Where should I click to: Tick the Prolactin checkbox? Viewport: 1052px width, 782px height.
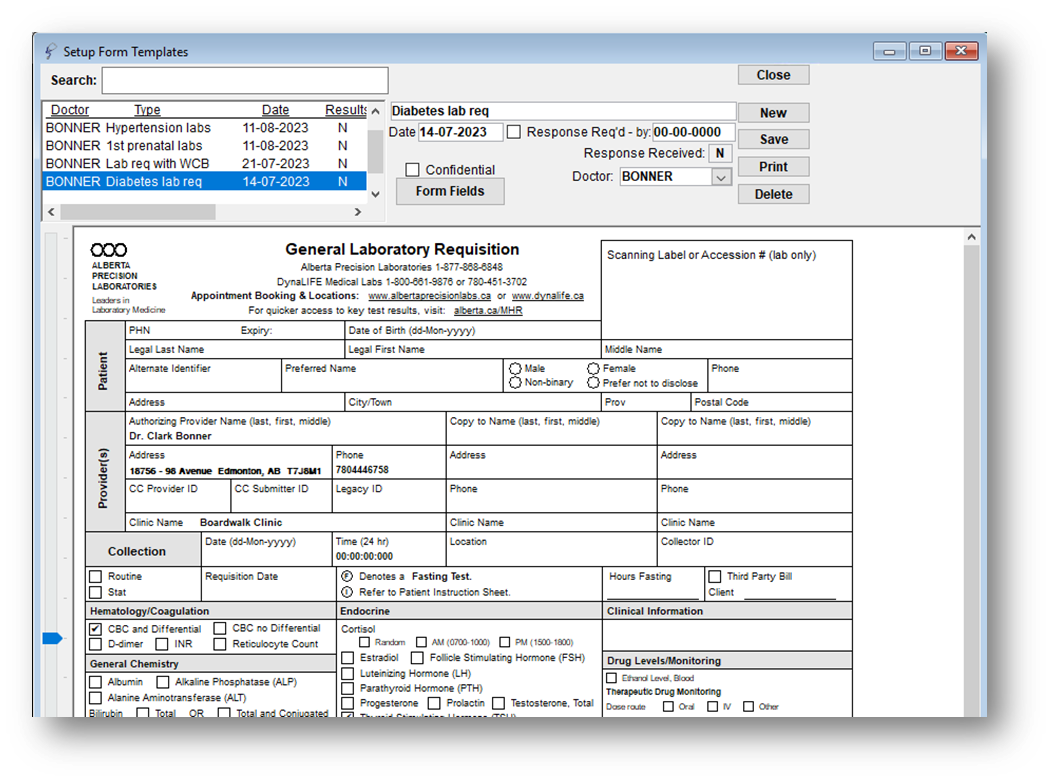[x=434, y=704]
